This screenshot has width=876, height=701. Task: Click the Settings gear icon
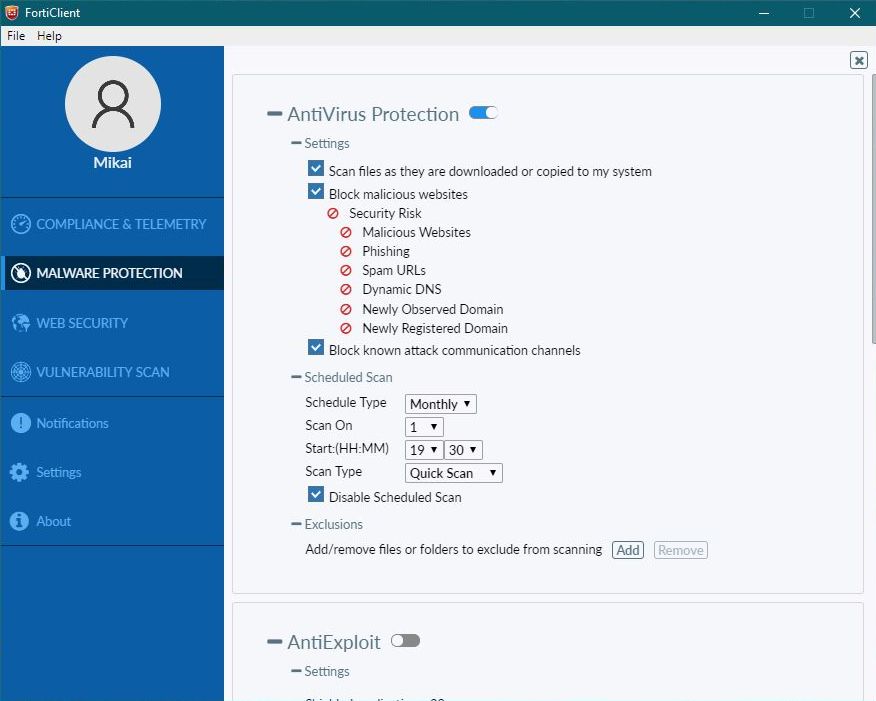point(19,472)
